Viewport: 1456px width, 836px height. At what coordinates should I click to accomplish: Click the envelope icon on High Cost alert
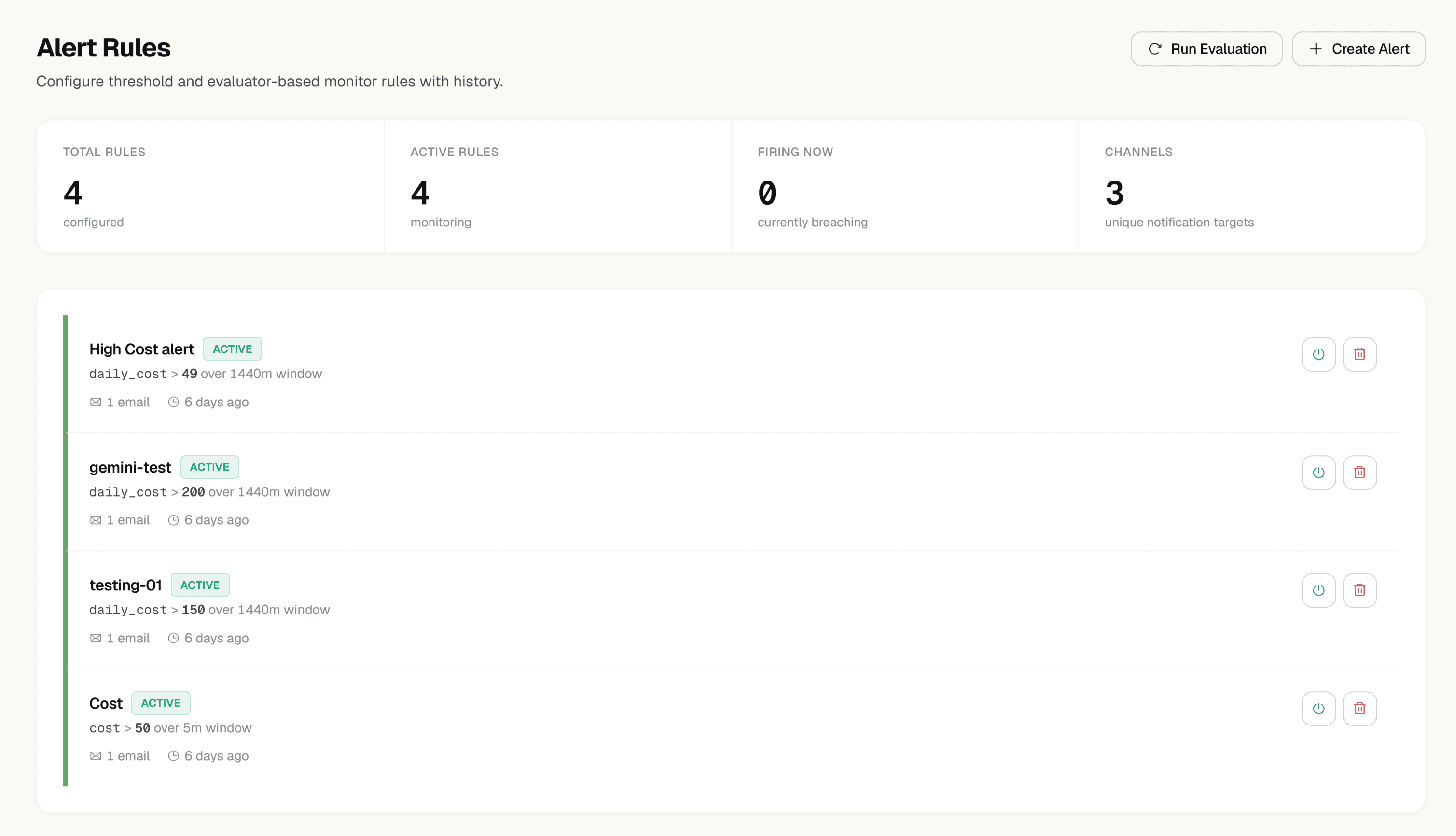pos(96,402)
